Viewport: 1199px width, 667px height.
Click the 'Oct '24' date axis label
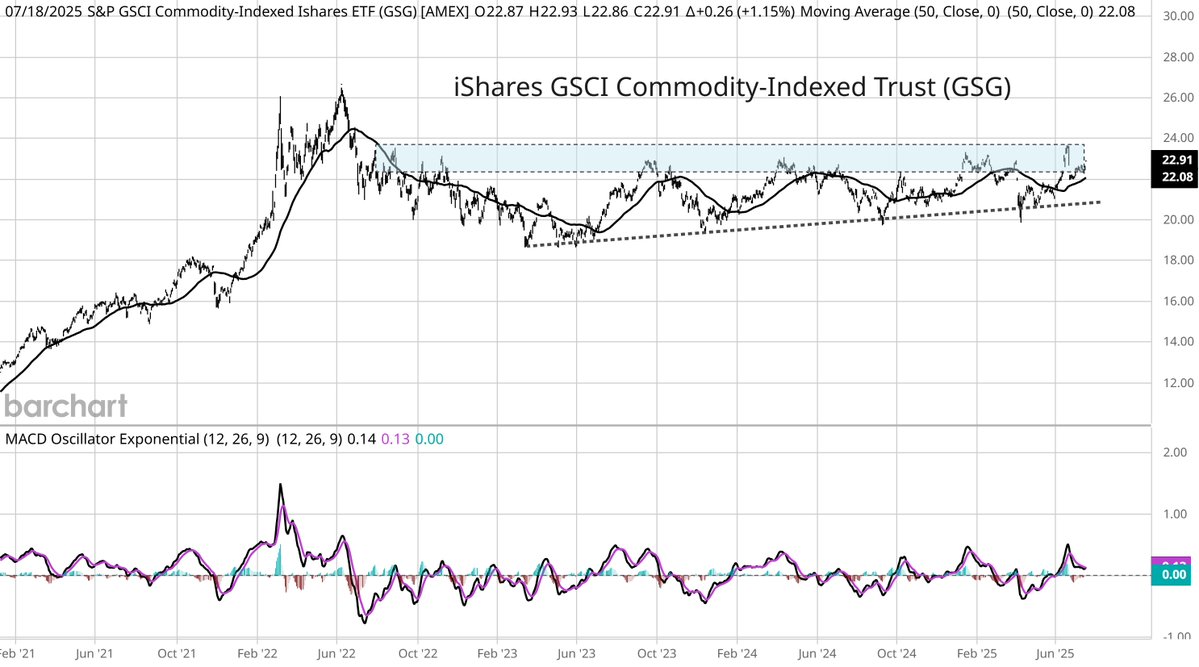point(896,654)
